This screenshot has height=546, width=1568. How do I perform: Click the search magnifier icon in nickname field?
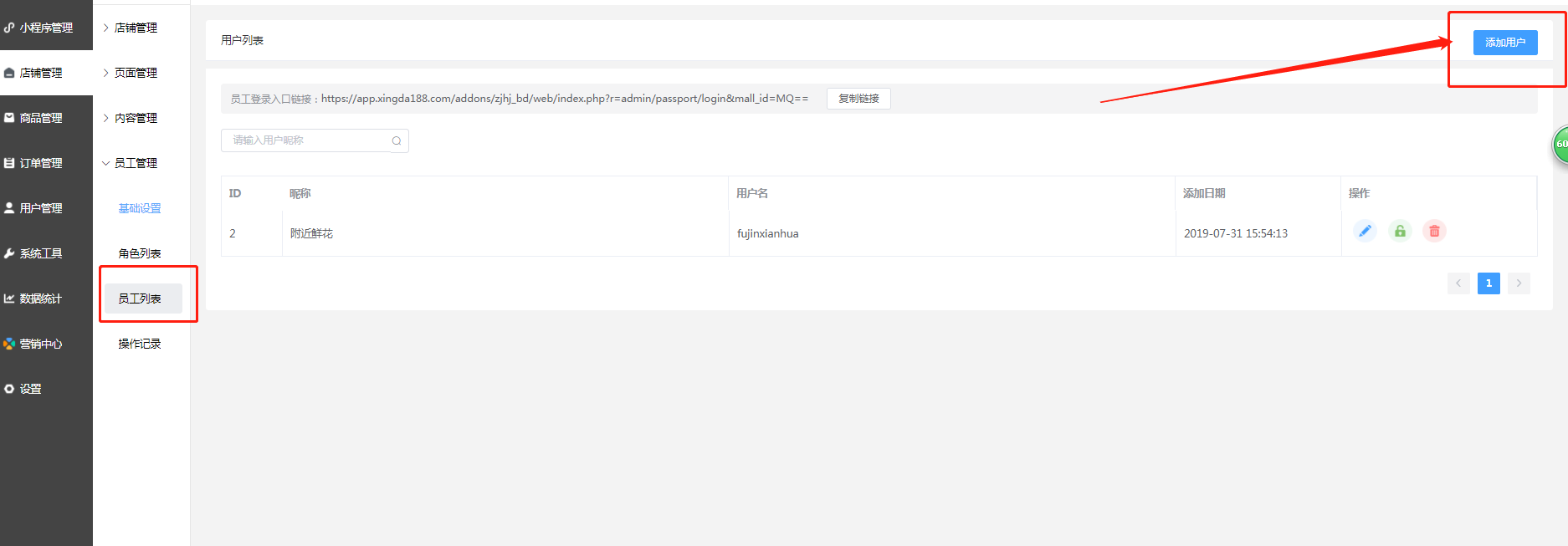pyautogui.click(x=397, y=140)
